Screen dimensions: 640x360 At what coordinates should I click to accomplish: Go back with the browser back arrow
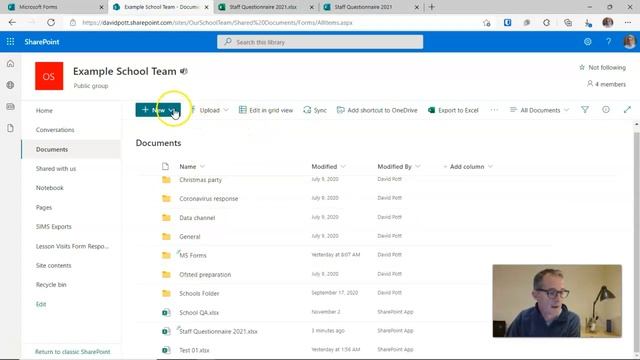(x=12, y=22)
